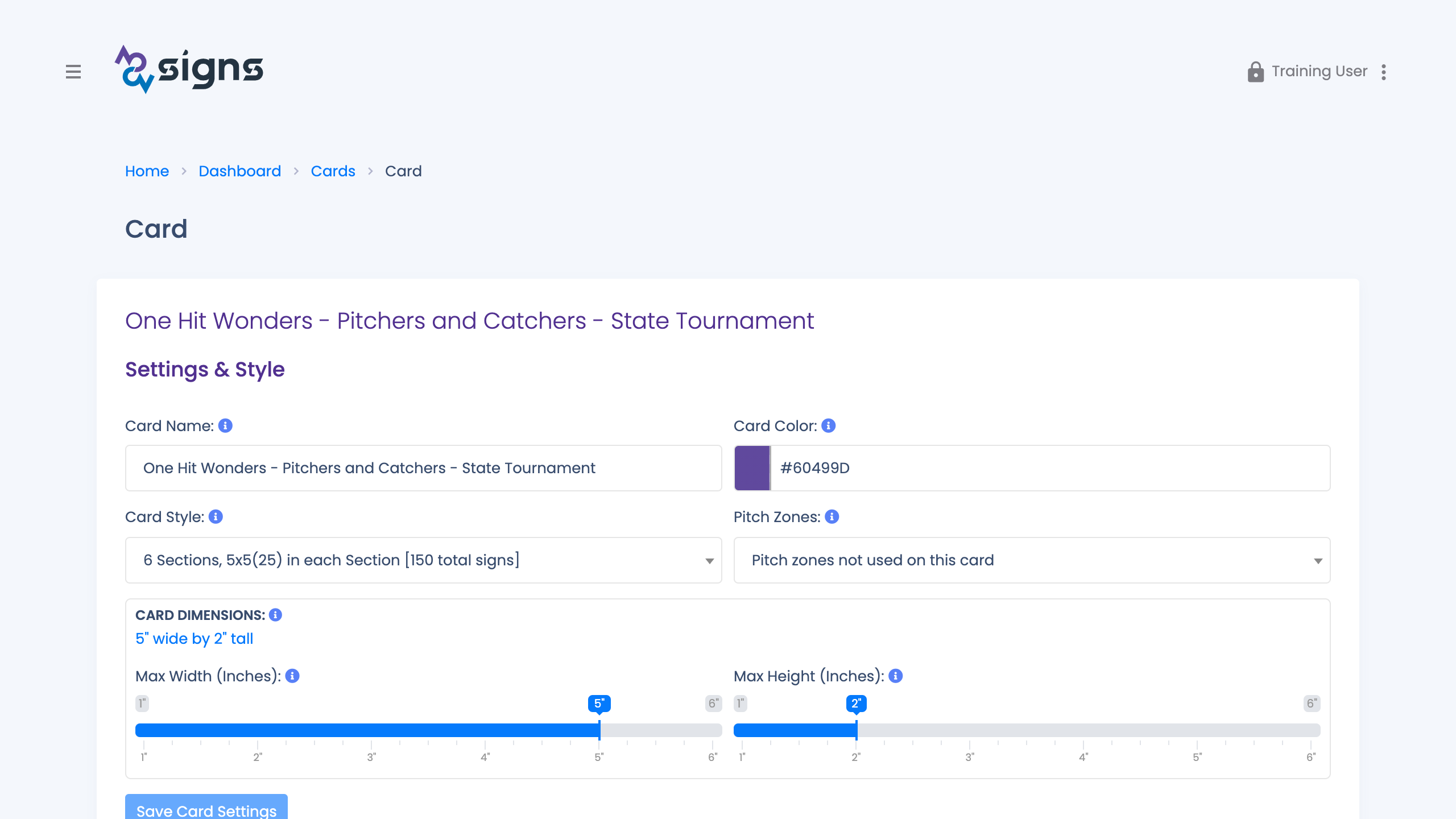Click the Dashboard breadcrumb item

coord(239,171)
